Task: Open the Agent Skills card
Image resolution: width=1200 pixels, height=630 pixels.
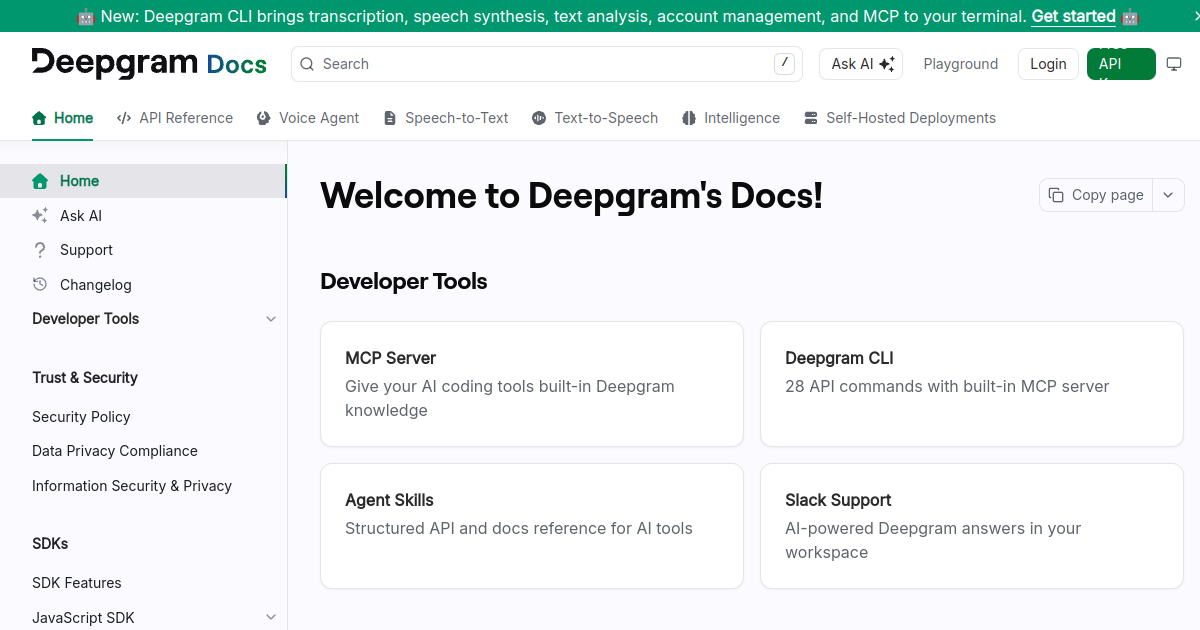Action: [532, 526]
